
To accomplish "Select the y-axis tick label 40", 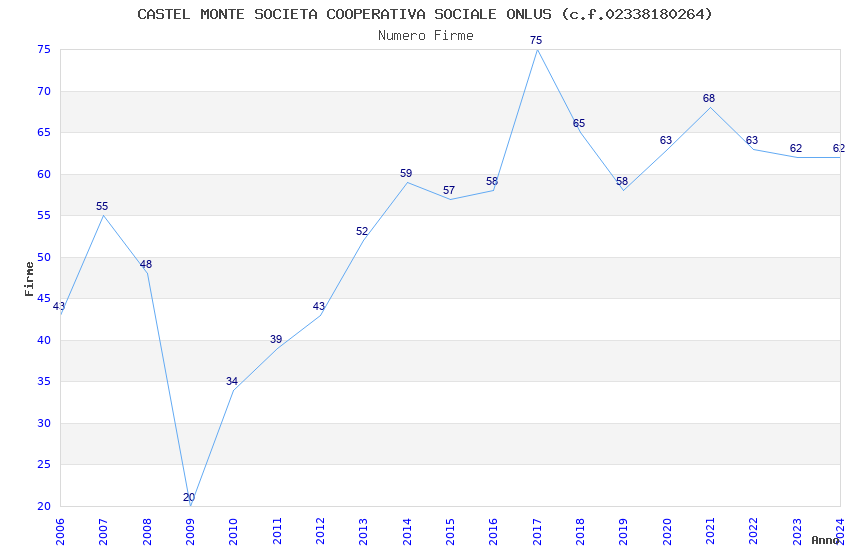I will tap(44, 340).
